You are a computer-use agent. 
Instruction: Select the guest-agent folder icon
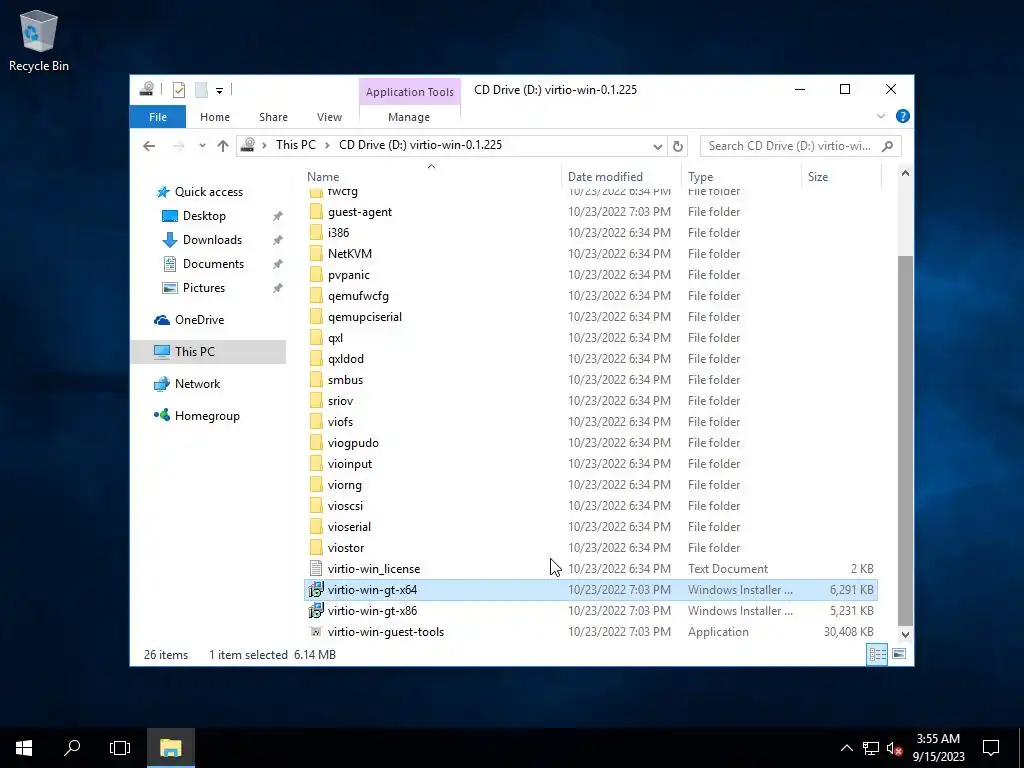[316, 212]
